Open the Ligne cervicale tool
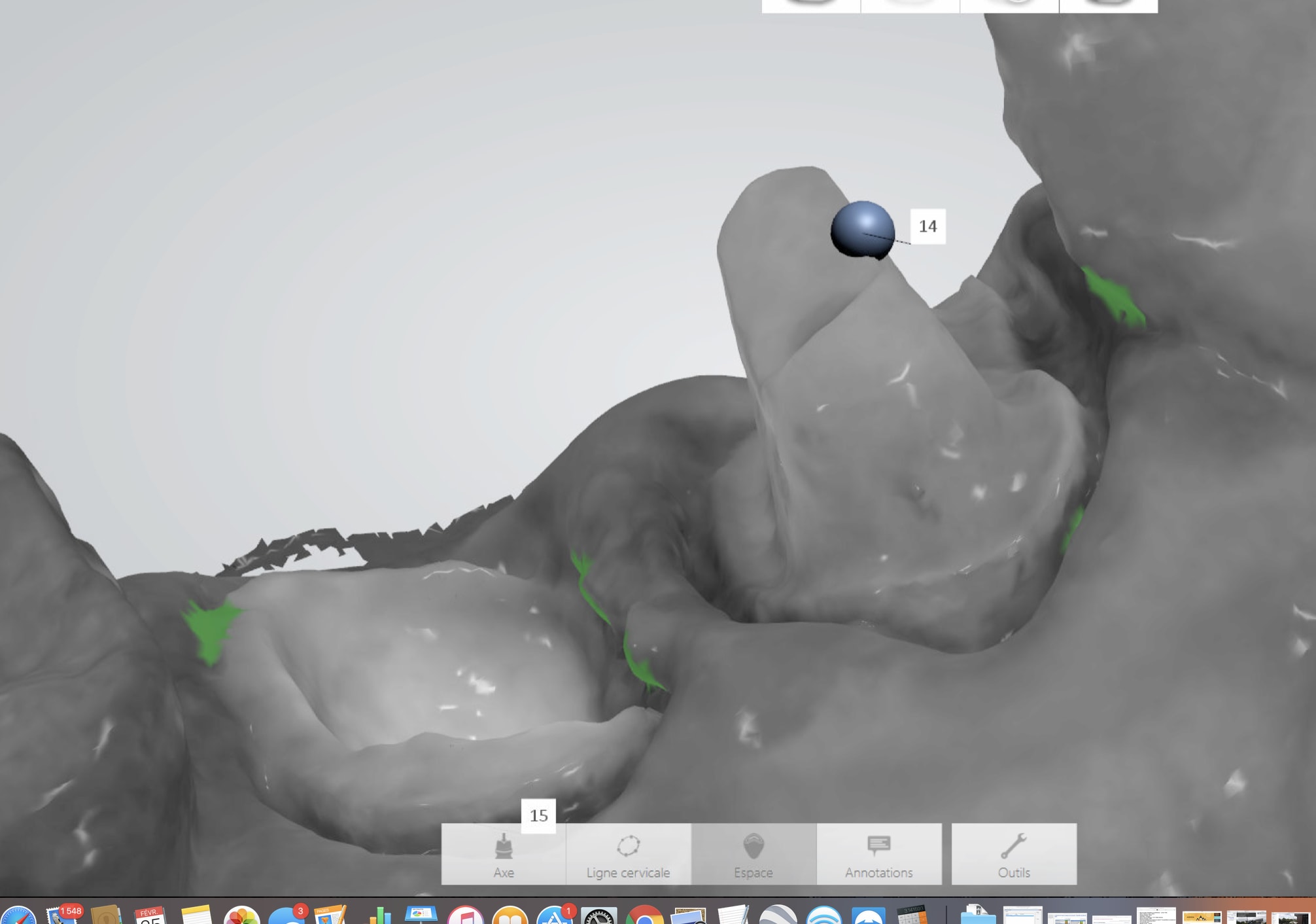Screen dimensions: 1316x924 [628, 855]
